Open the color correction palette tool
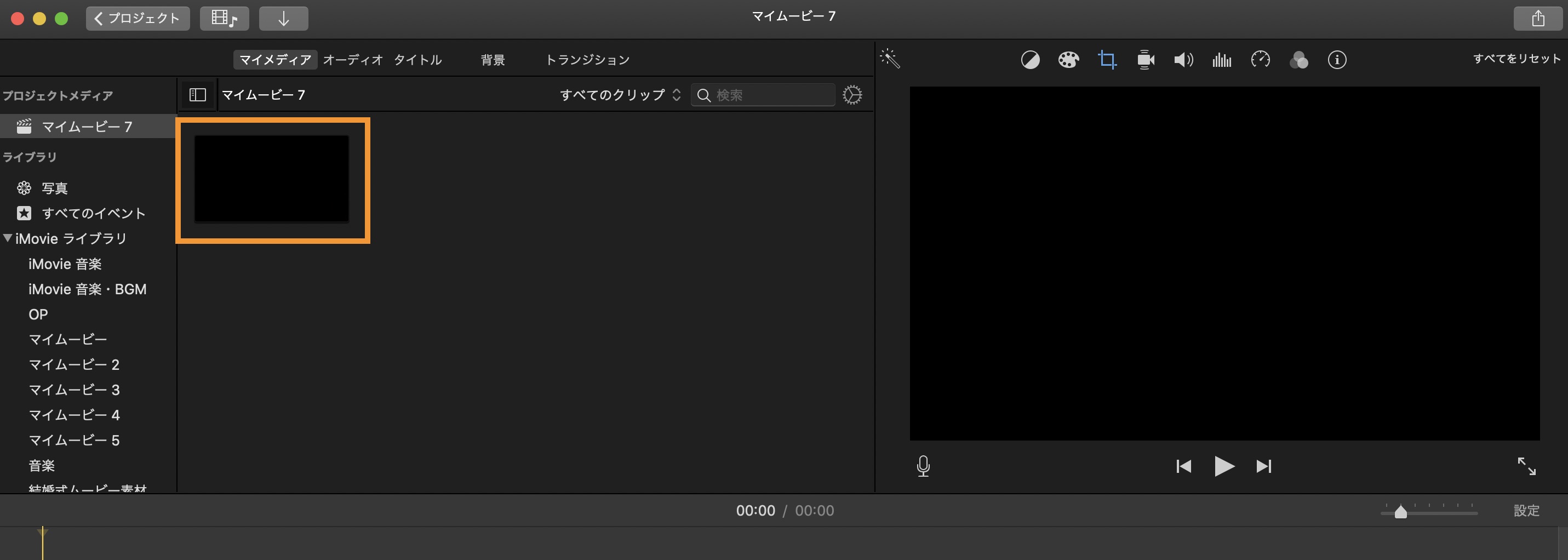Screen dimensions: 1568x560 pos(1068,60)
